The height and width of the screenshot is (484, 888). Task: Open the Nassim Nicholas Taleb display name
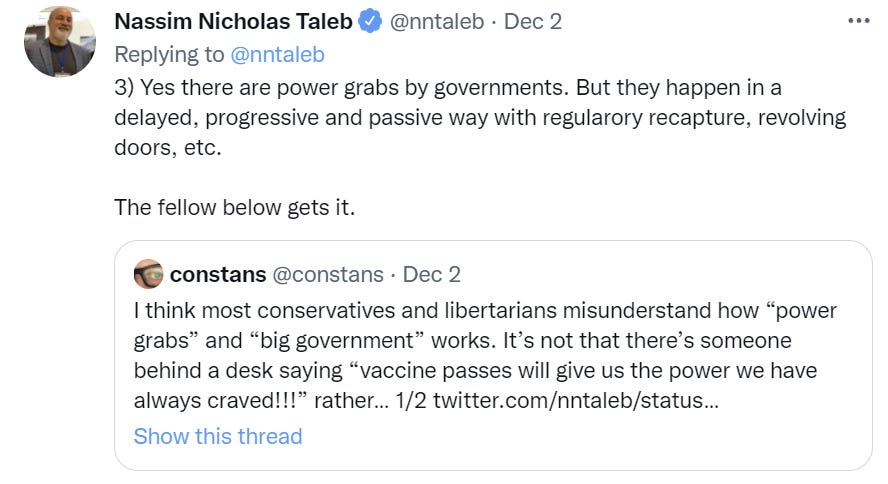point(232,22)
